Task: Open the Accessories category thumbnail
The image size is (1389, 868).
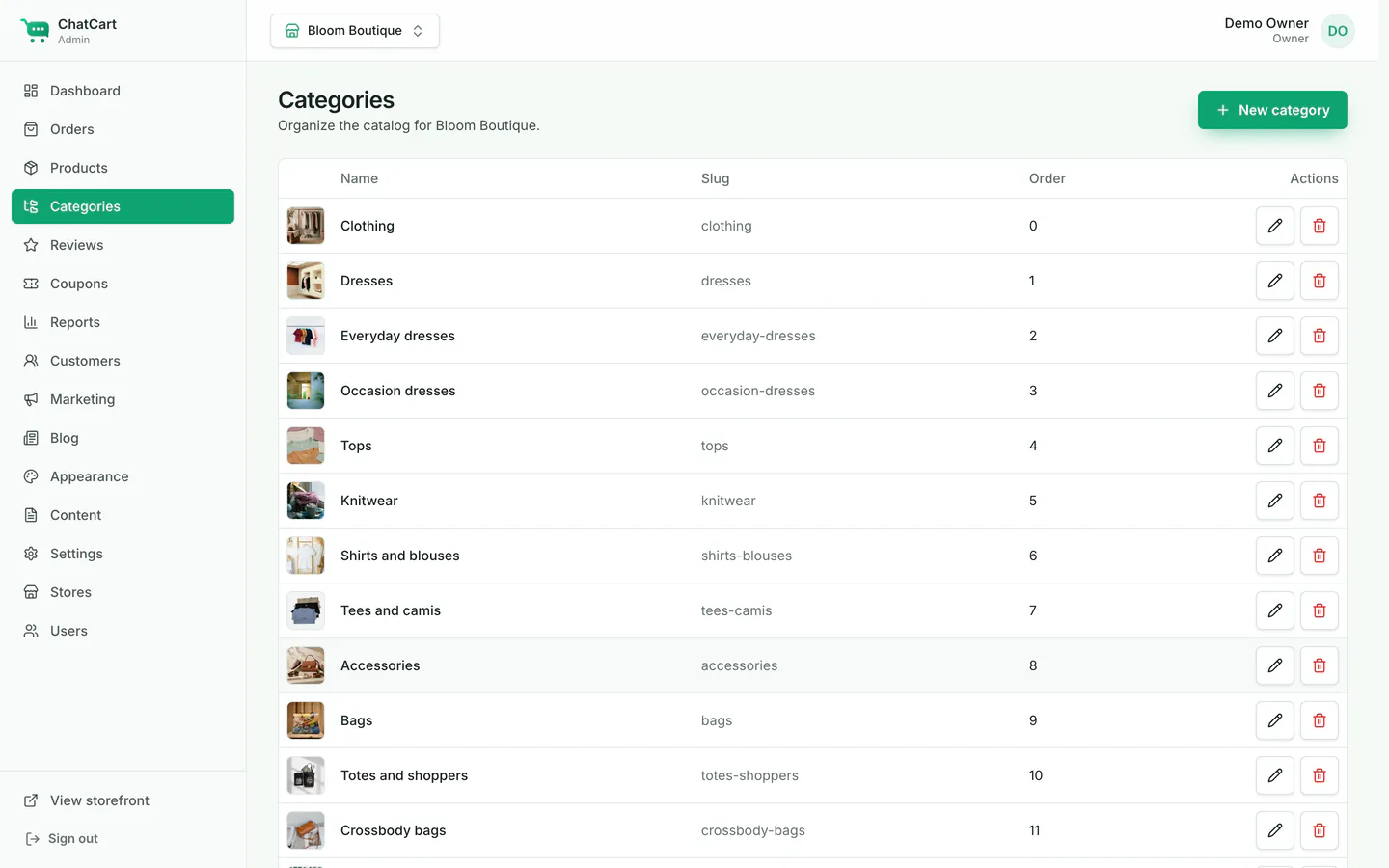Action: (306, 665)
